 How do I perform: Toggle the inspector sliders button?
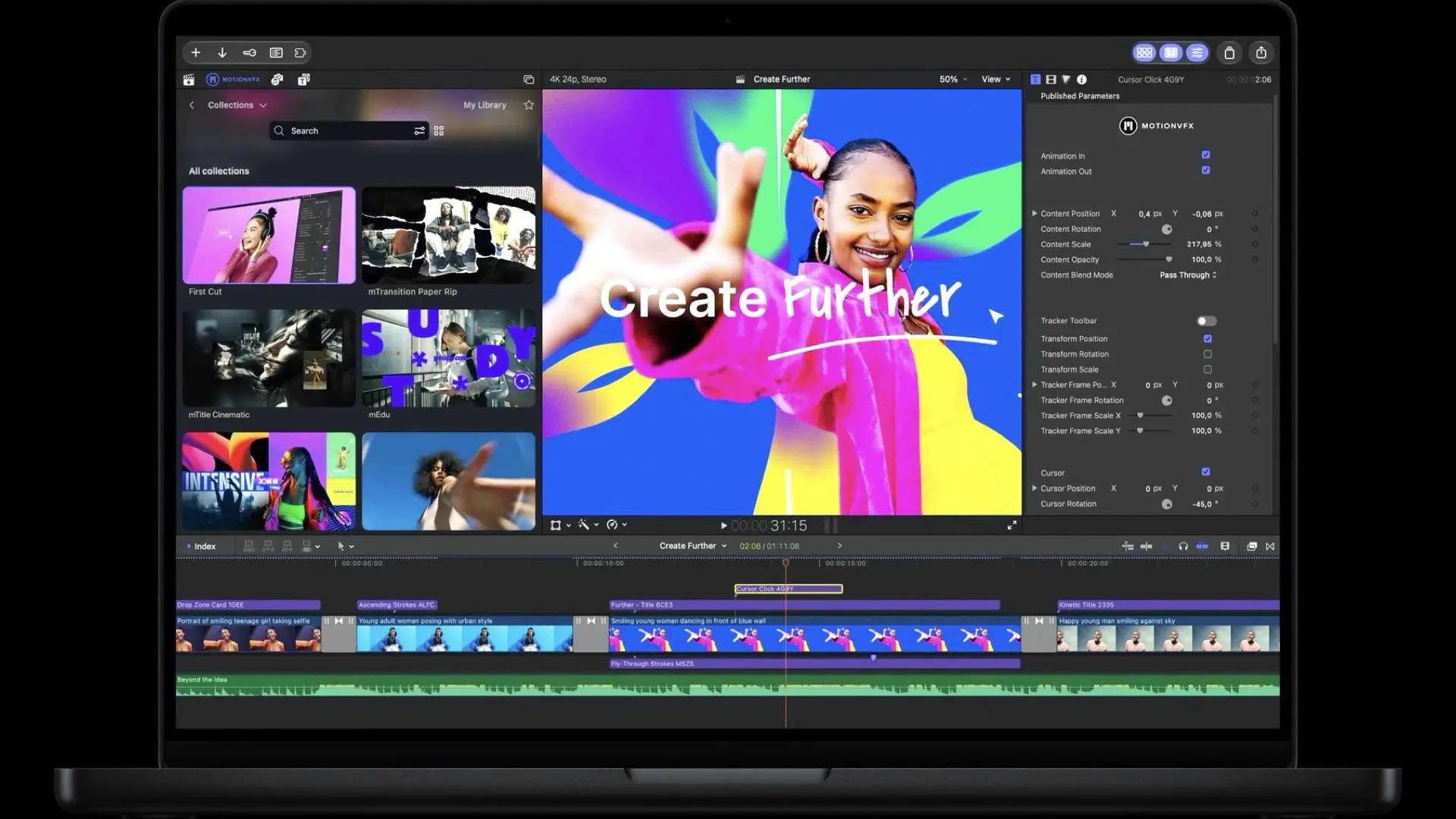coord(1197,53)
